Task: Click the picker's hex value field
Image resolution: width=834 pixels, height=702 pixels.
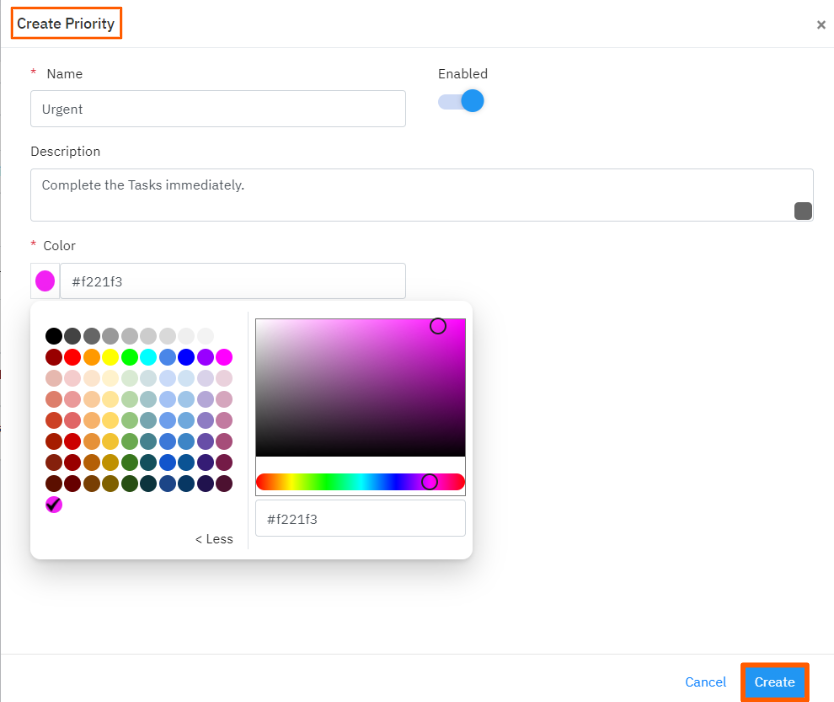Action: point(360,519)
